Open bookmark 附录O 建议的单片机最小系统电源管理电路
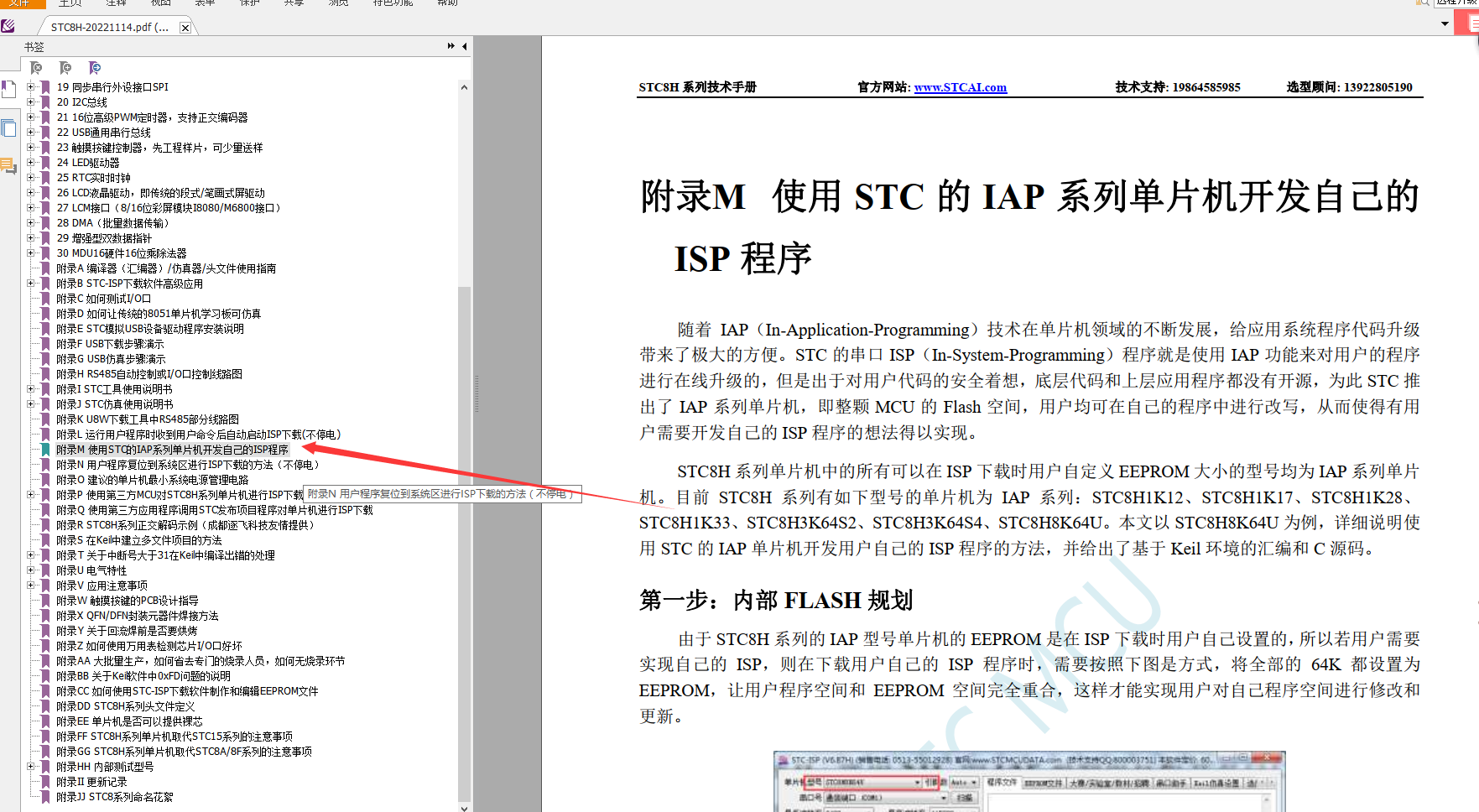Viewport: 1479px width, 812px height. pos(153,480)
